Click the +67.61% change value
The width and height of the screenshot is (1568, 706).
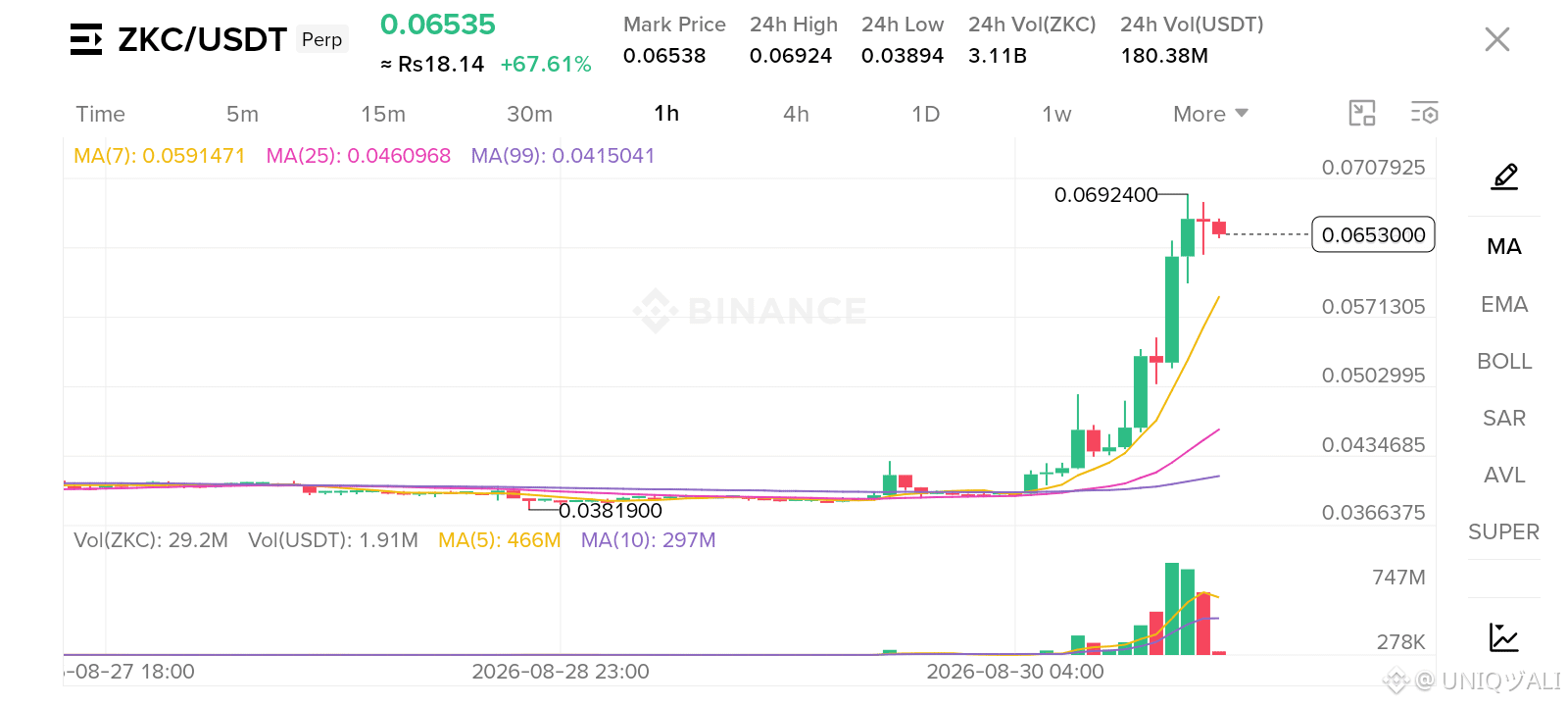(546, 65)
